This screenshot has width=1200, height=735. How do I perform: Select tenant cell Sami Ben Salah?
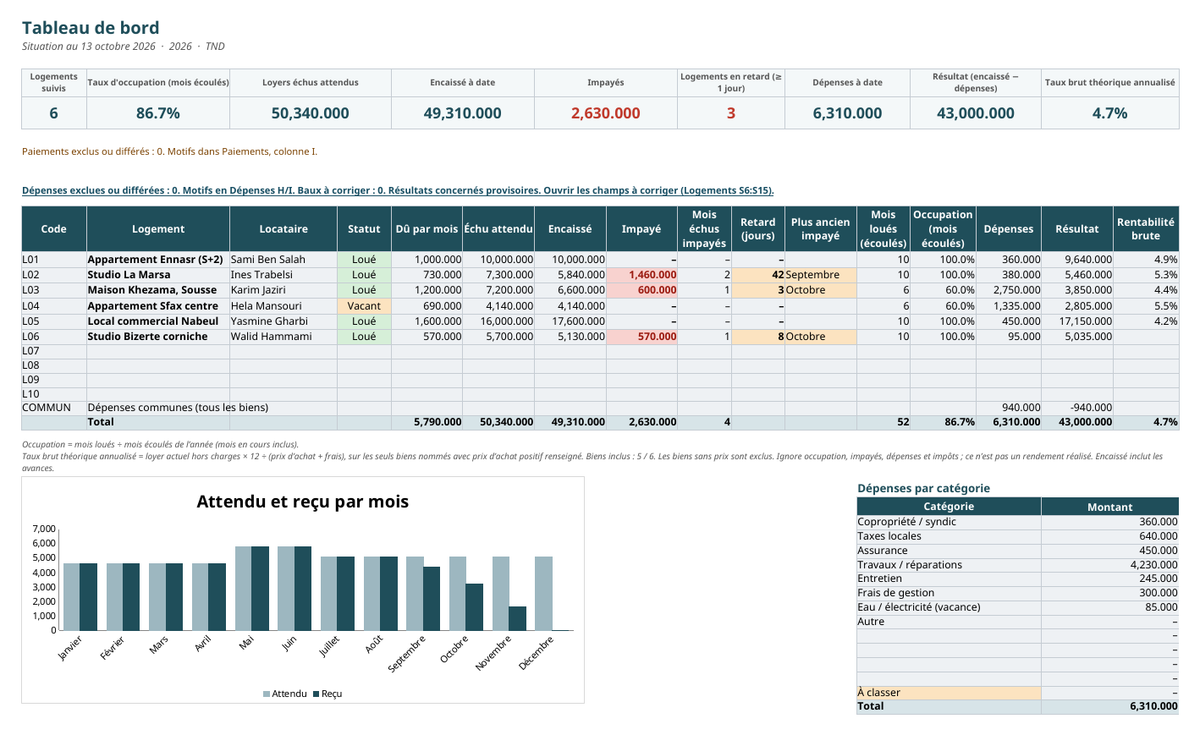(x=283, y=259)
